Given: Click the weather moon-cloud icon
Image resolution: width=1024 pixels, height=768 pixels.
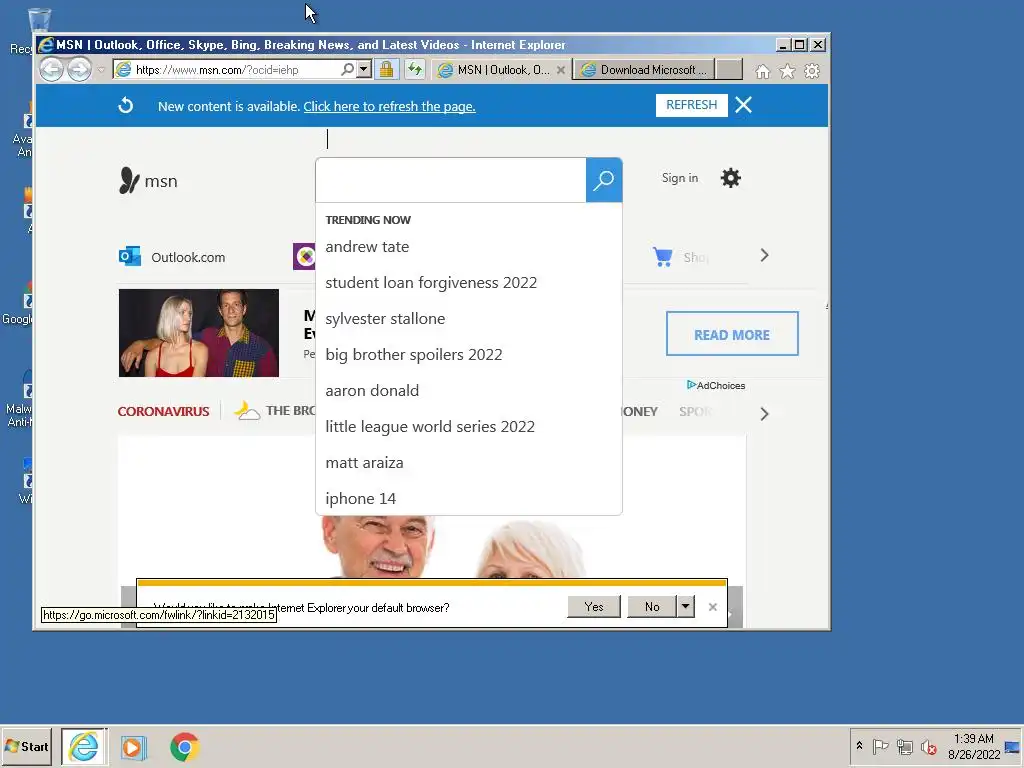Looking at the screenshot, I should [x=247, y=410].
